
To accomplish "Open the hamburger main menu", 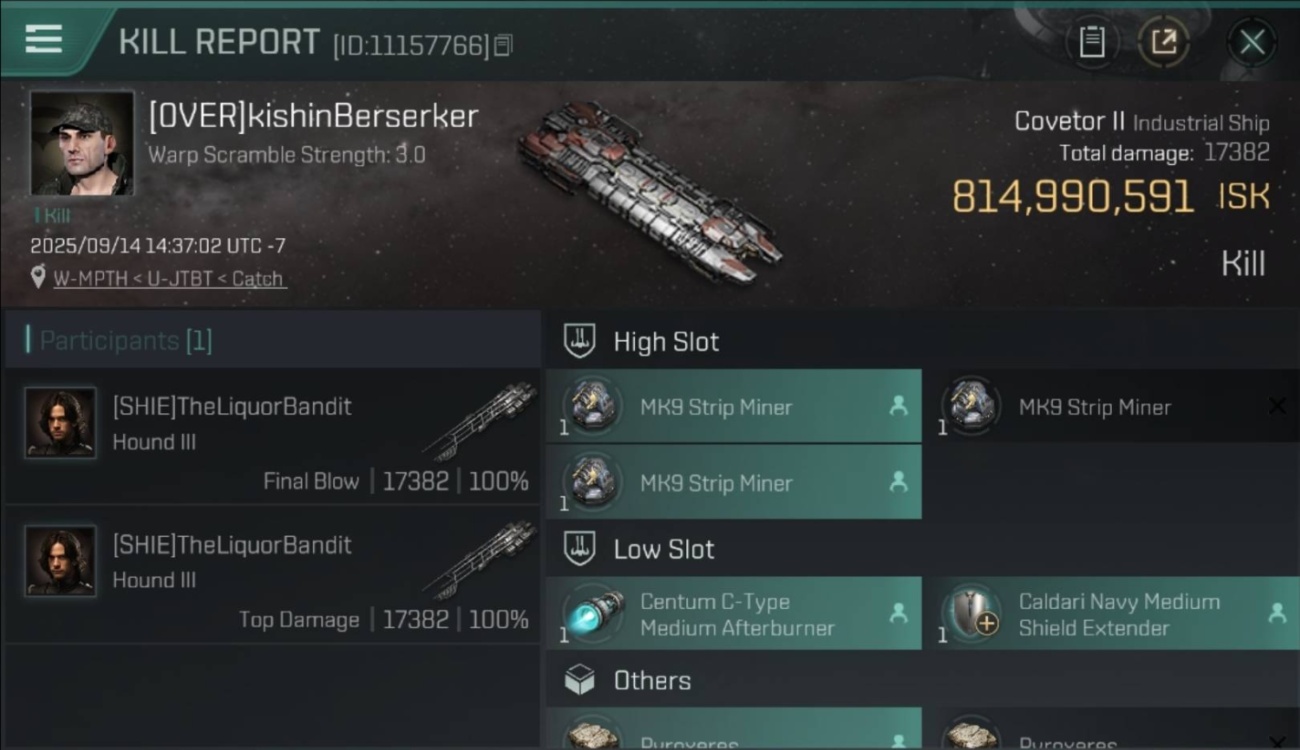I will pyautogui.click(x=43, y=39).
